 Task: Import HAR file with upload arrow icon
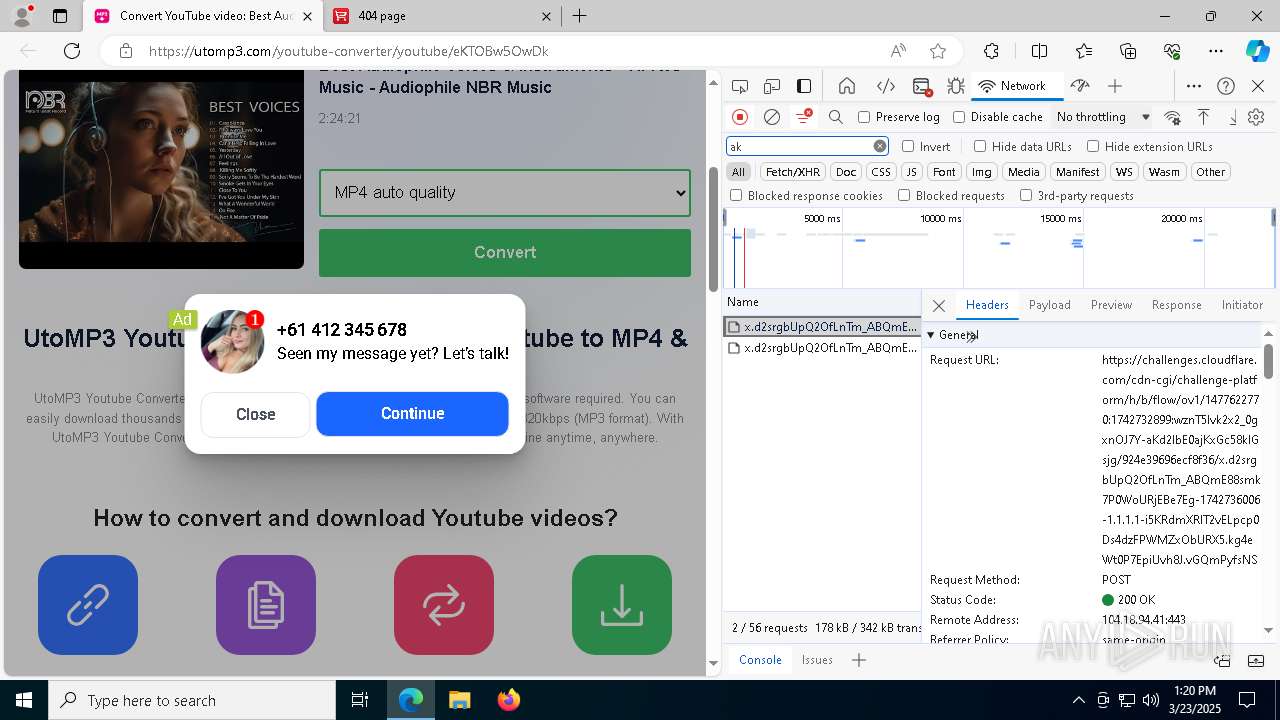pyautogui.click(x=1203, y=117)
